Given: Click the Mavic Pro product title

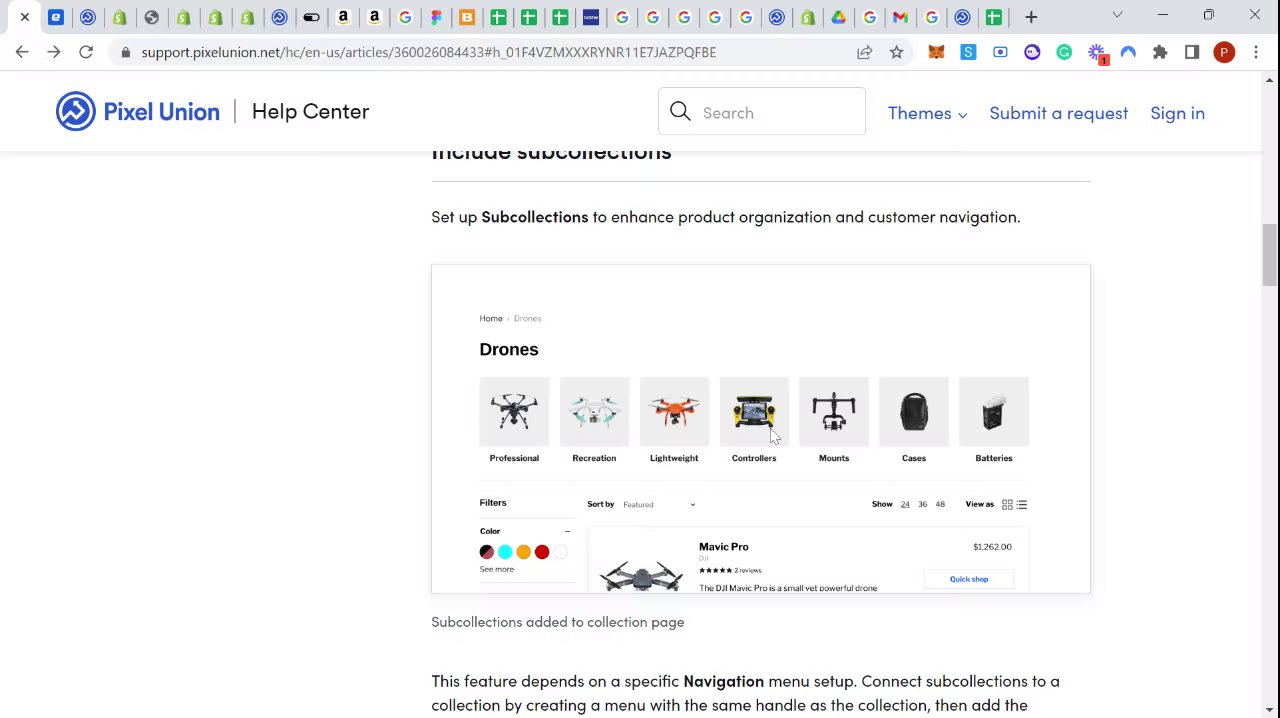Looking at the screenshot, I should point(723,547).
